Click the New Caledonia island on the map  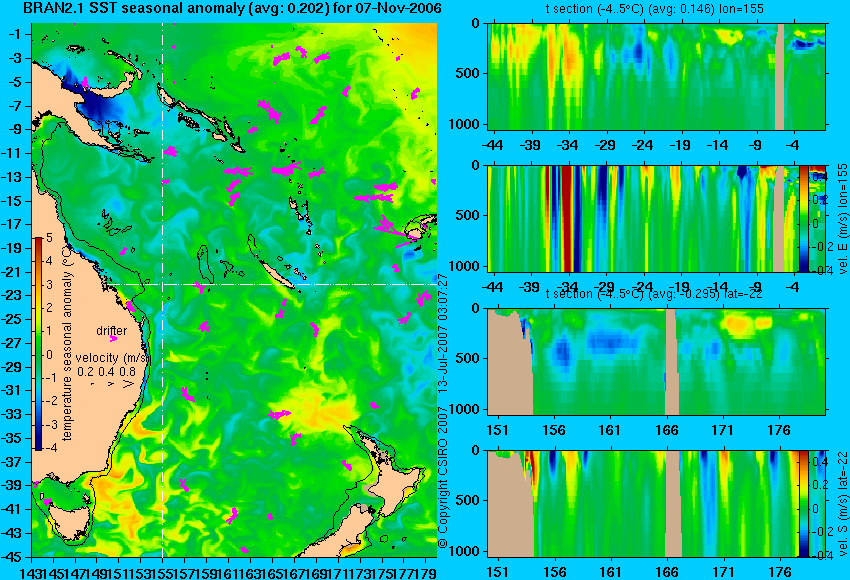276,274
